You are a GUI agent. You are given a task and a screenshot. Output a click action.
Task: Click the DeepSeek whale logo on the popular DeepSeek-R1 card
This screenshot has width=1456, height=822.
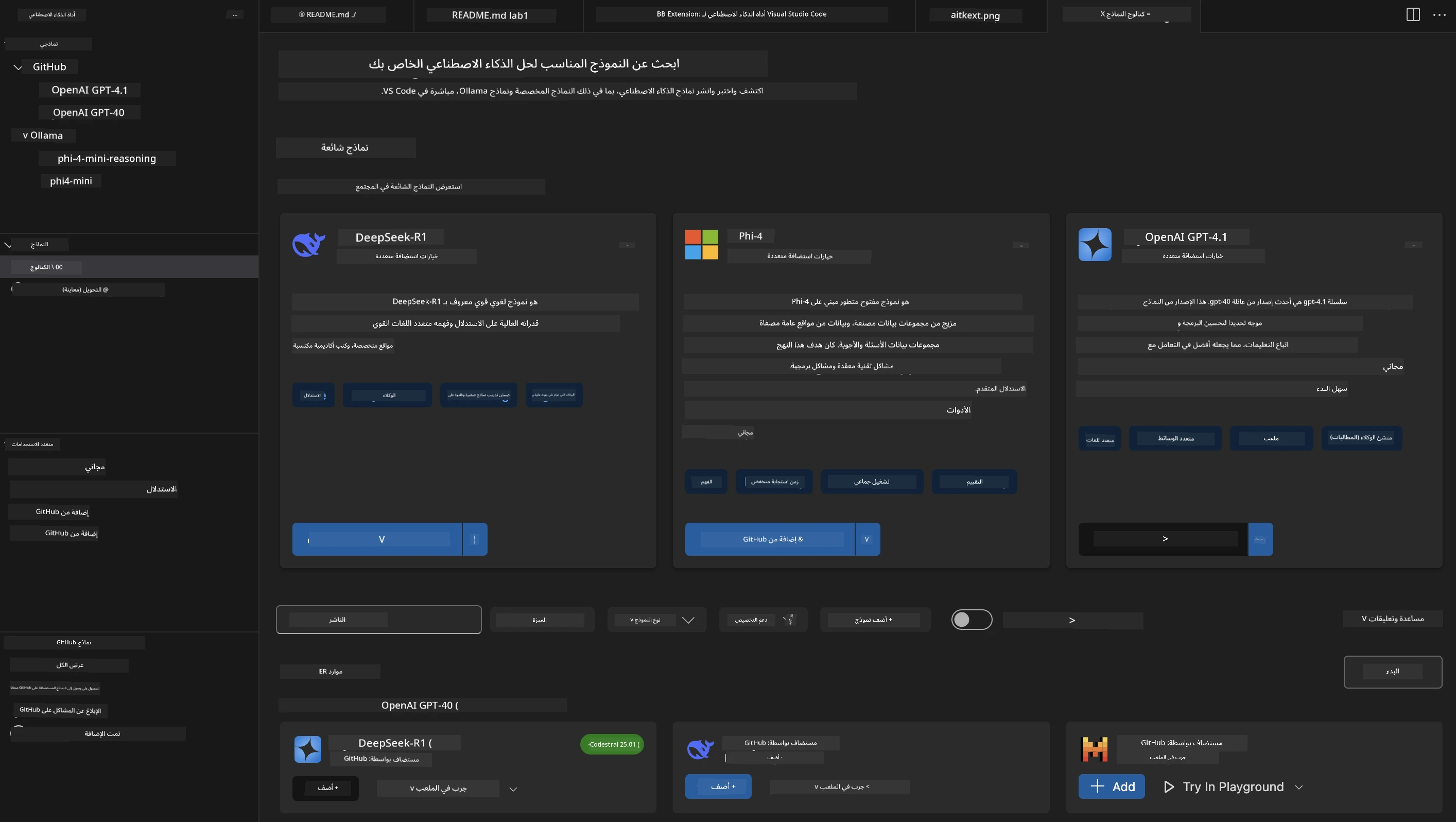pos(308,244)
